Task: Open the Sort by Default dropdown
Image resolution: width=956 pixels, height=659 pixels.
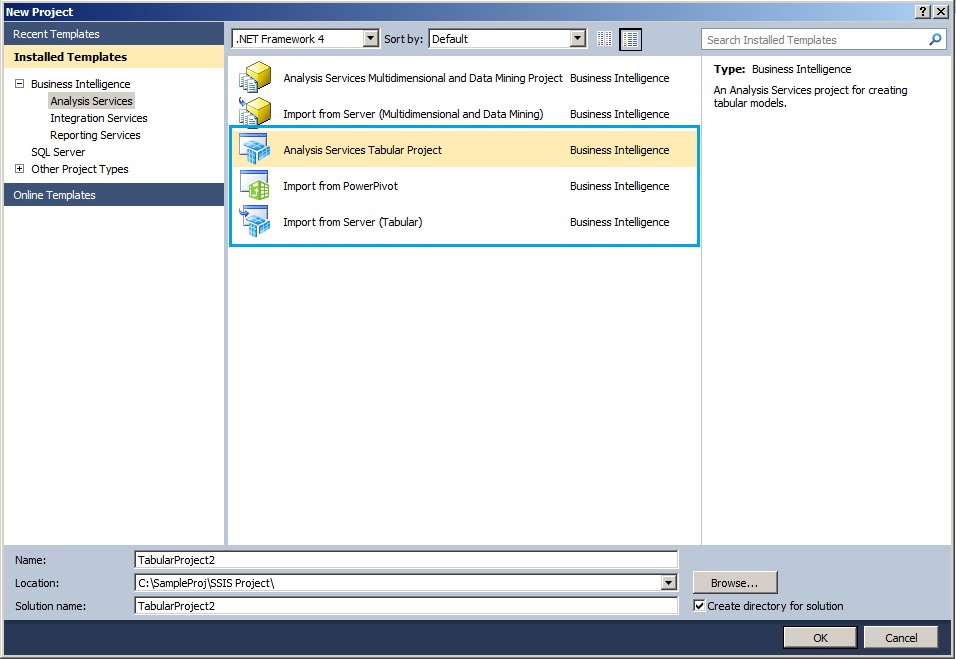Action: coord(577,39)
